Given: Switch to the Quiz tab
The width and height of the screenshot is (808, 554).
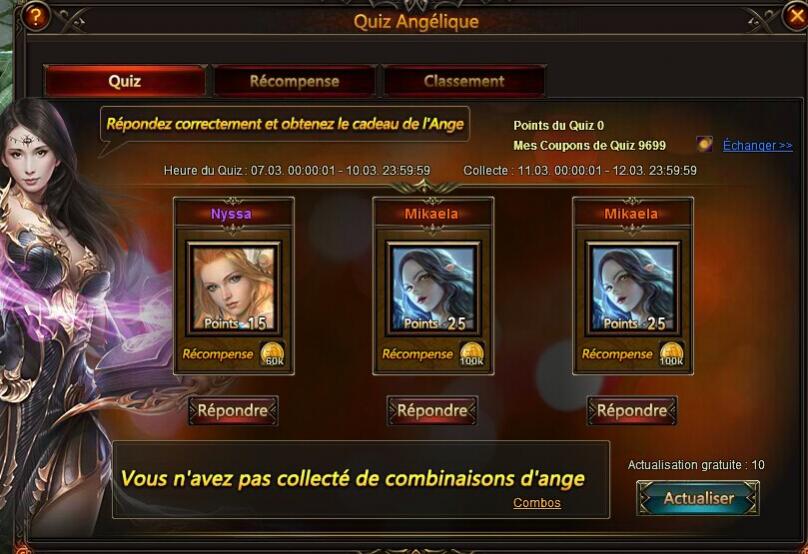Looking at the screenshot, I should click(125, 81).
